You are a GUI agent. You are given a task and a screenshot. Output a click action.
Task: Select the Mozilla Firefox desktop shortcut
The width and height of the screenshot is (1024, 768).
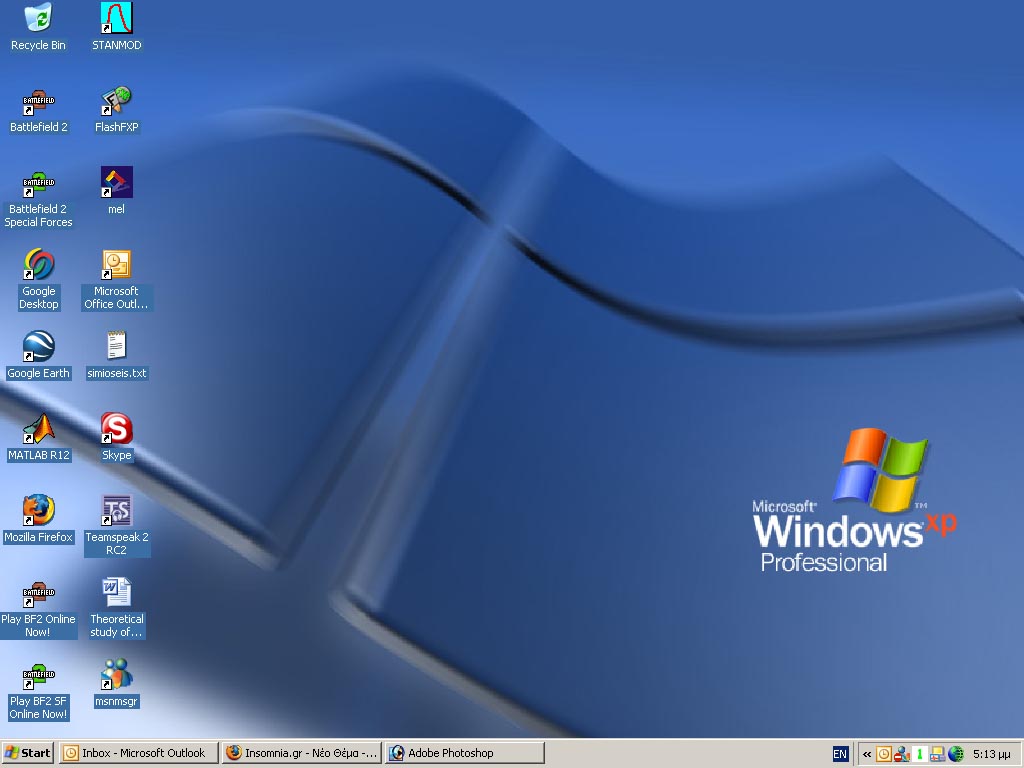[38, 511]
